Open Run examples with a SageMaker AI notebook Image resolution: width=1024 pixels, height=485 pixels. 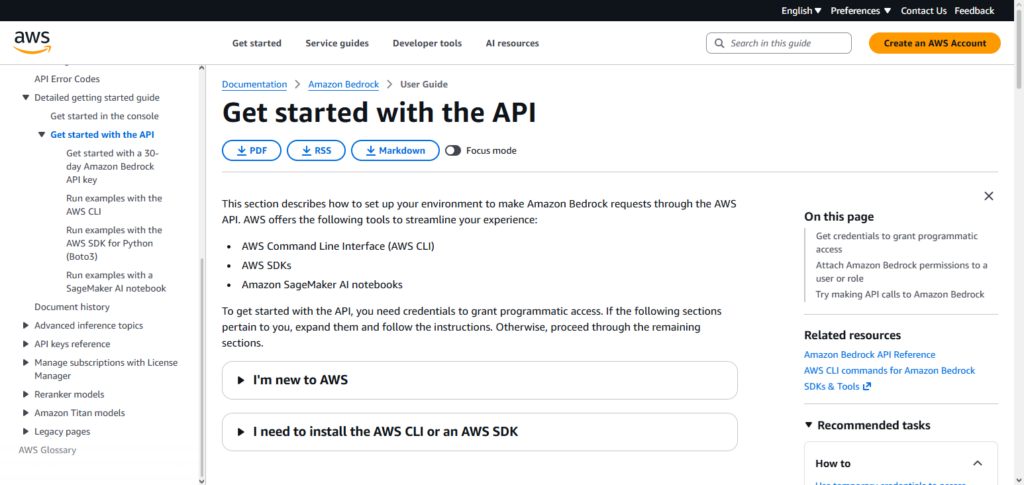(x=116, y=282)
